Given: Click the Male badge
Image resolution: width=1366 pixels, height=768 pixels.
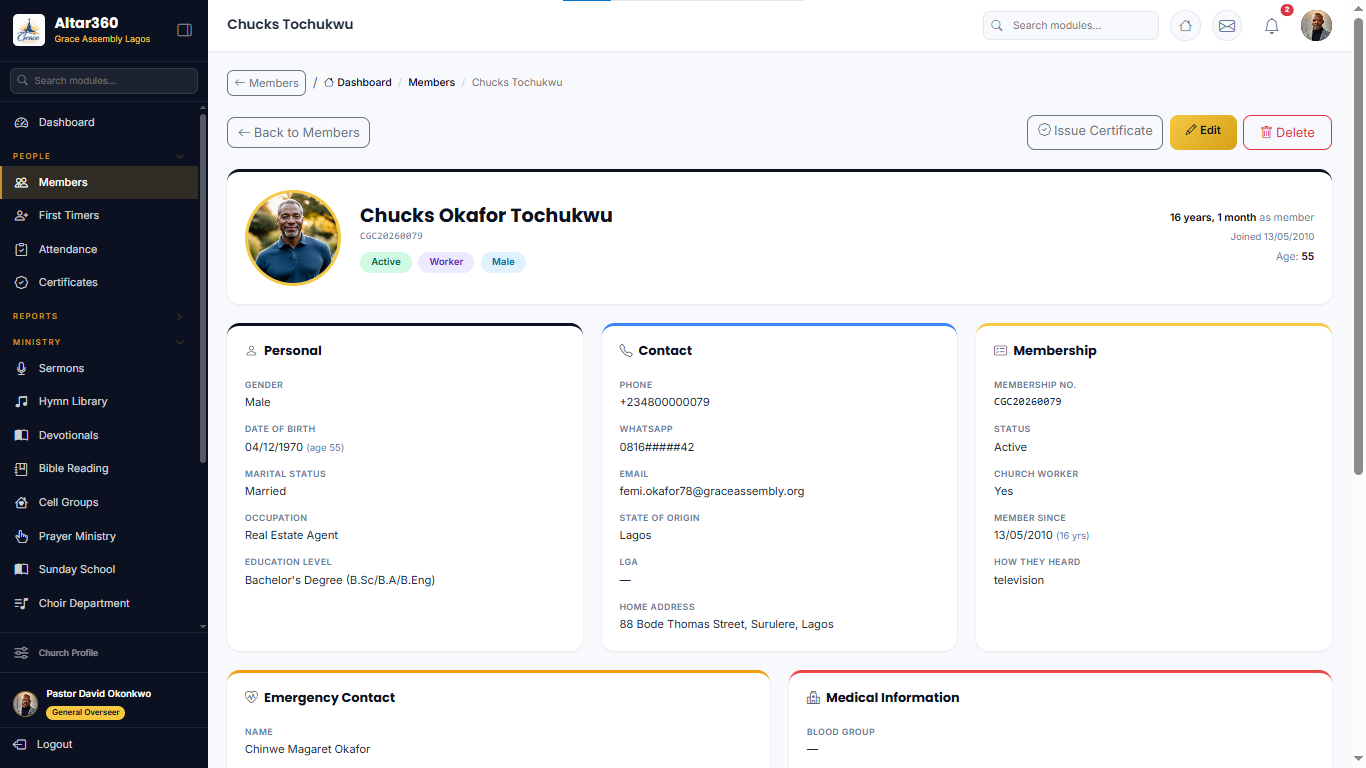Looking at the screenshot, I should (503, 262).
